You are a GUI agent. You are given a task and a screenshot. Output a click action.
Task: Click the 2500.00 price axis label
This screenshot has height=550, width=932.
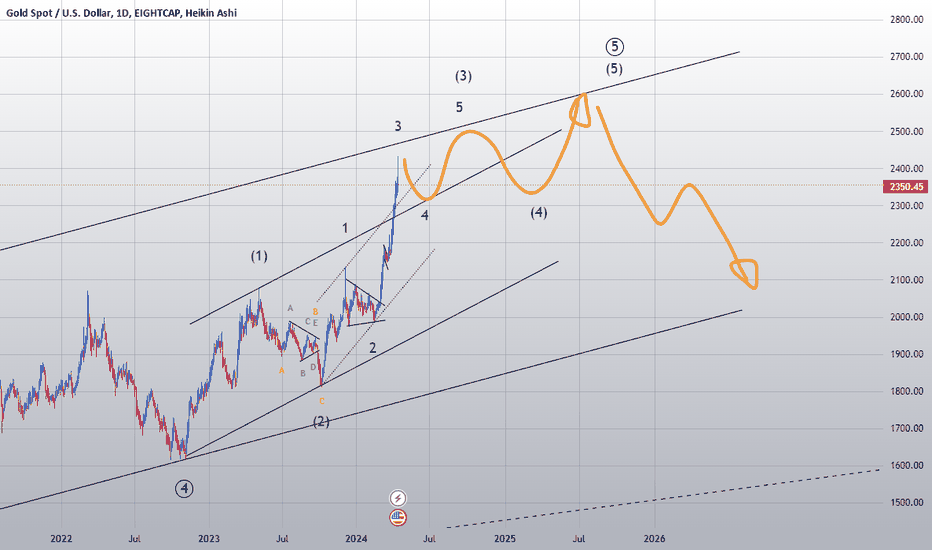click(x=906, y=131)
